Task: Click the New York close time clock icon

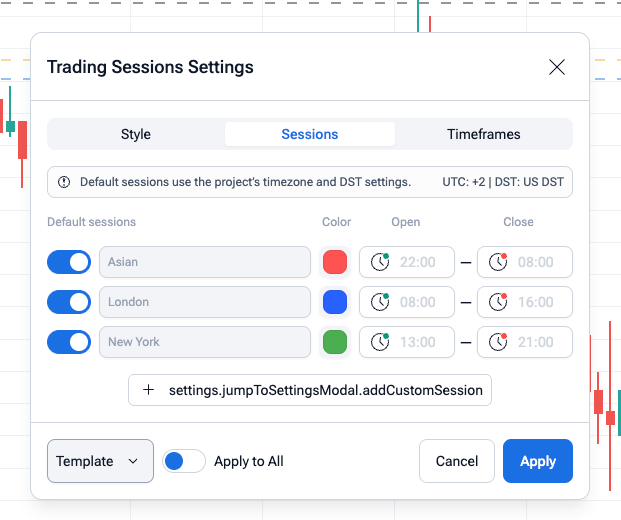Action: coord(498,342)
